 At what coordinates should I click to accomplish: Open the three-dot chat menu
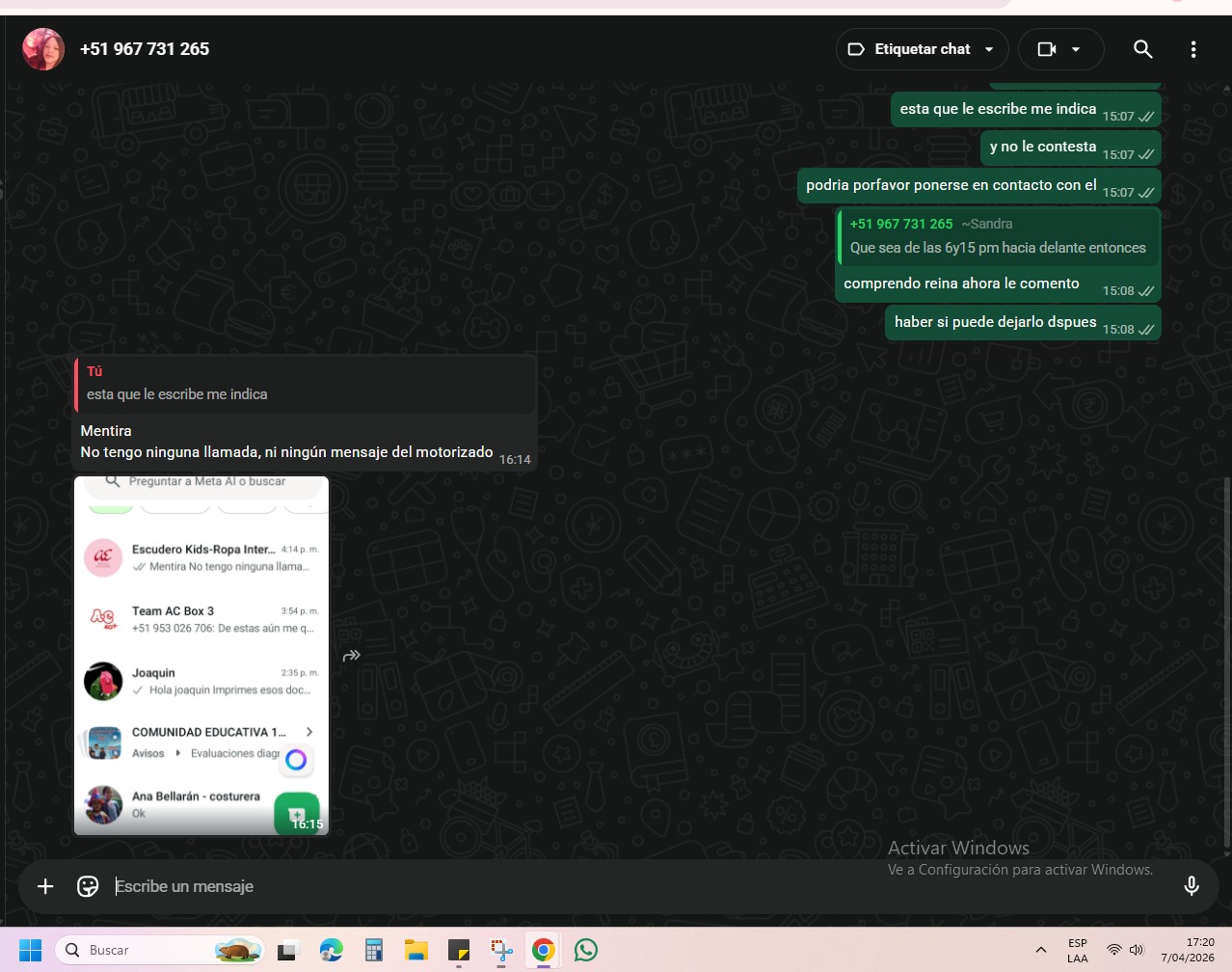tap(1193, 49)
